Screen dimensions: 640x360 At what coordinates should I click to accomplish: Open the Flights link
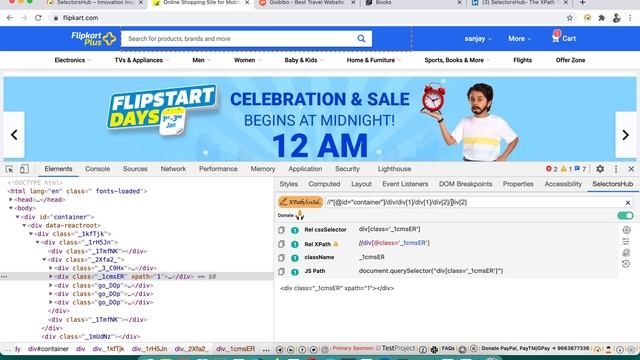pos(522,60)
